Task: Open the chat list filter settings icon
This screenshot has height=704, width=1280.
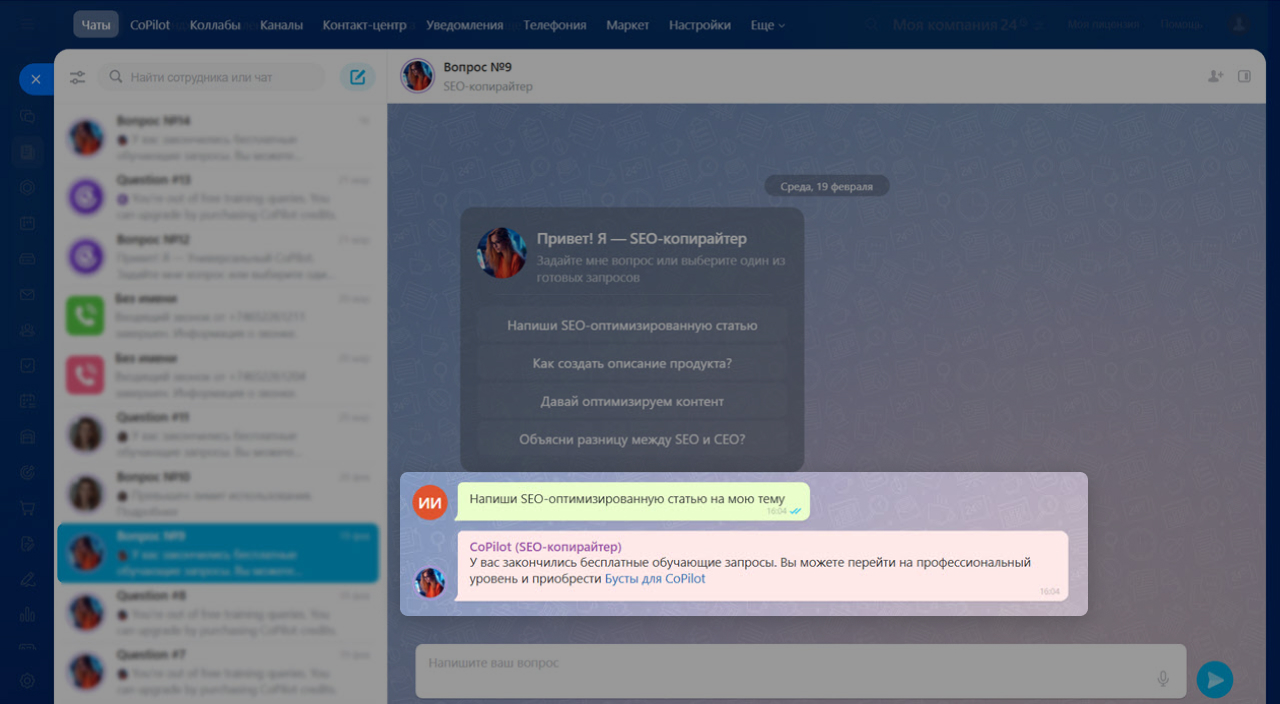Action: click(x=78, y=77)
